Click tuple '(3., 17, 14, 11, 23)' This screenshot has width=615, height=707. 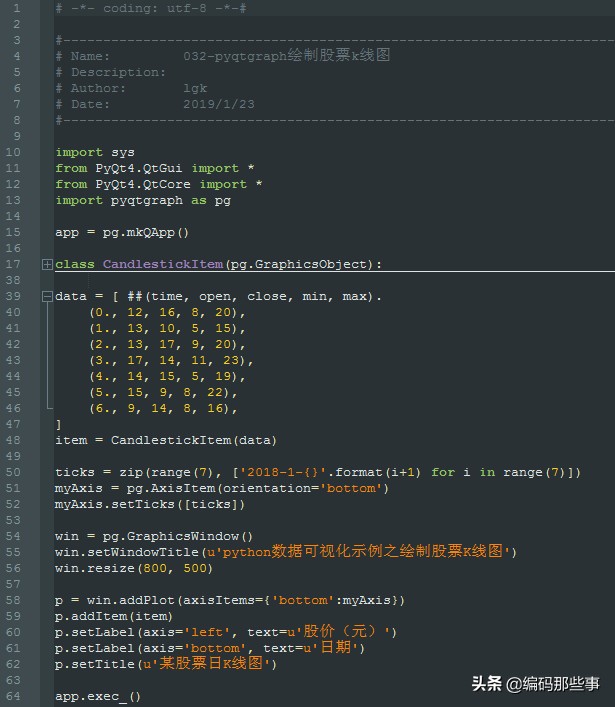click(171, 360)
